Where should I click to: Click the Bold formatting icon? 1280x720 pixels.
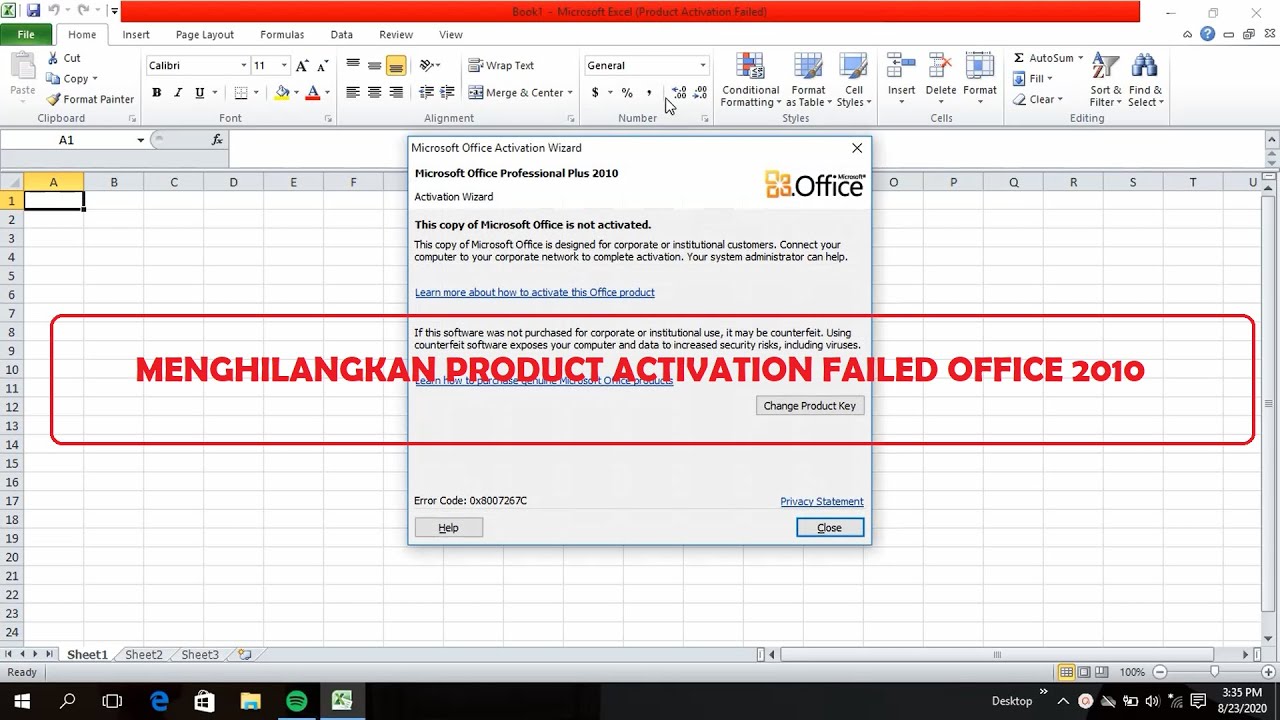coord(157,93)
